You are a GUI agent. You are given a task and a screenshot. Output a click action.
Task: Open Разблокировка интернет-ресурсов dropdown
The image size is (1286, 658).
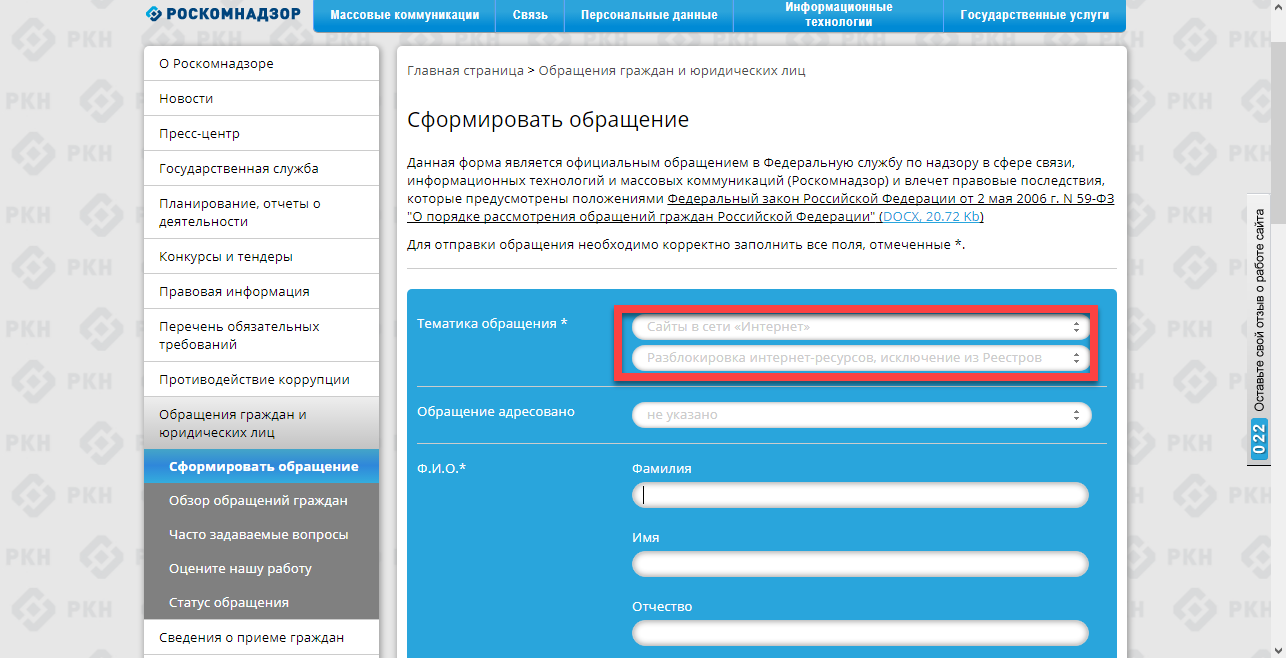861,357
